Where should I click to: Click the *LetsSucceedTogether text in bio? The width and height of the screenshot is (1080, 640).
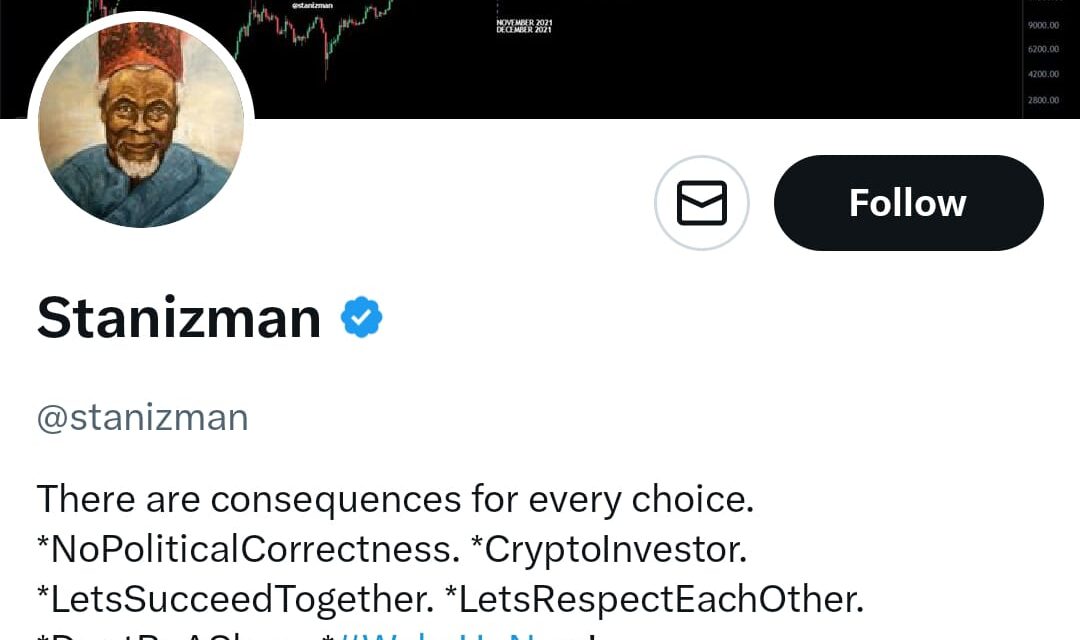point(235,599)
